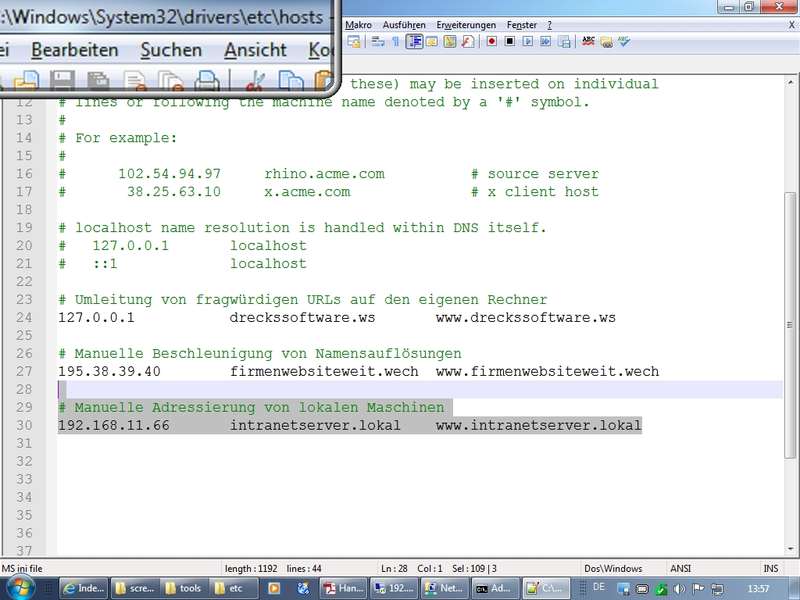Click the copy icon in magnified toolbar
This screenshot has width=800, height=600.
tap(291, 82)
